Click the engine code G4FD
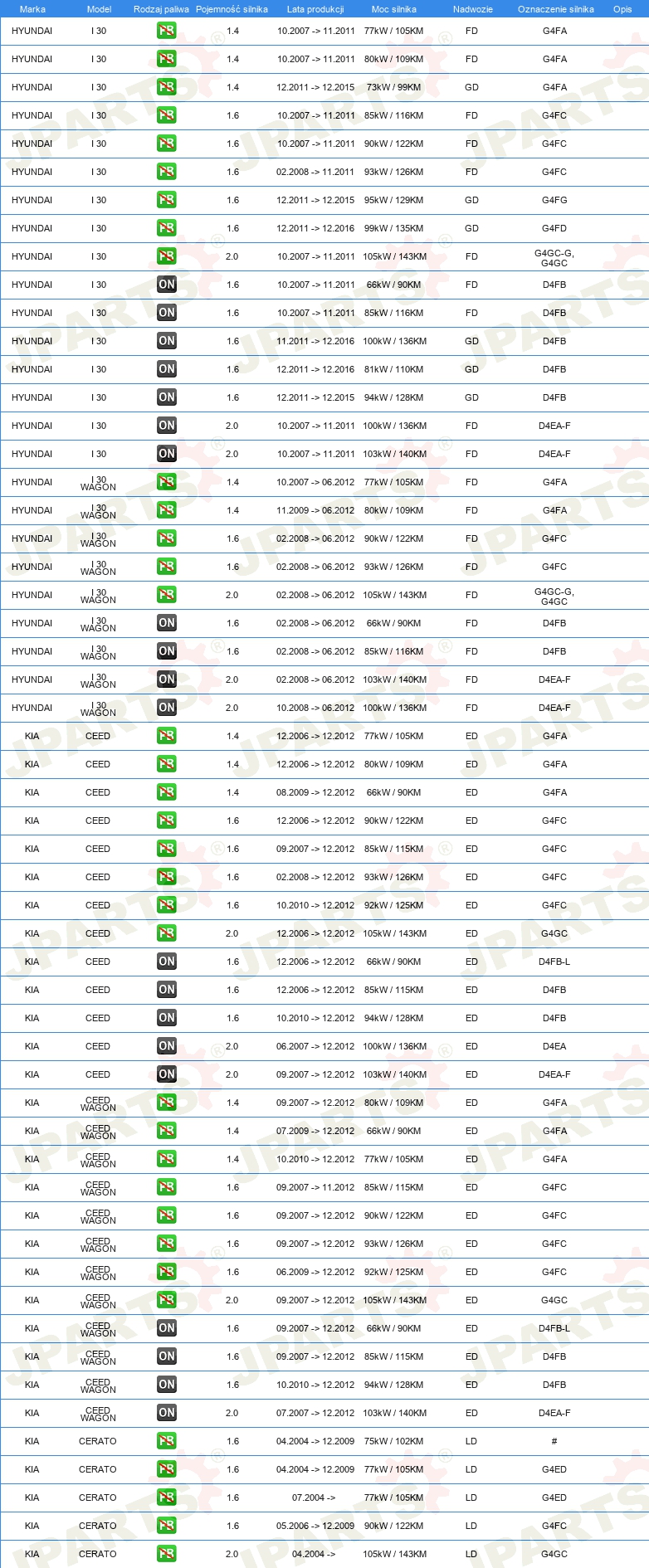649x1568 pixels. coord(554,228)
